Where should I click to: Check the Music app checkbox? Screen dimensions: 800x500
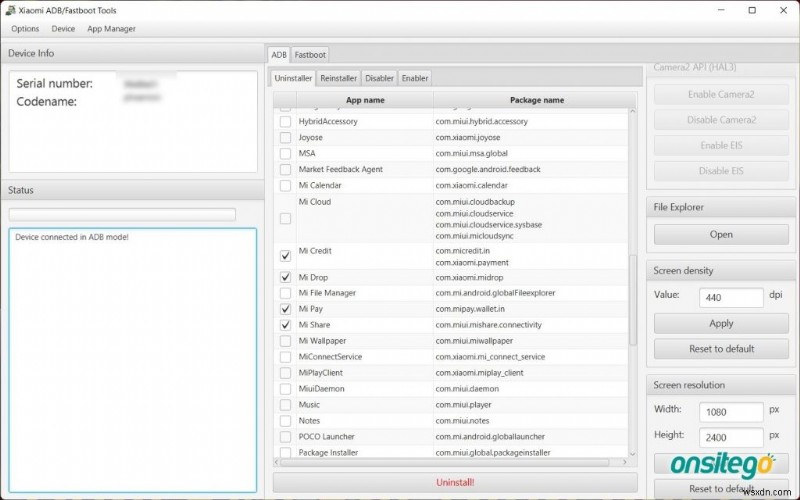tap(285, 405)
